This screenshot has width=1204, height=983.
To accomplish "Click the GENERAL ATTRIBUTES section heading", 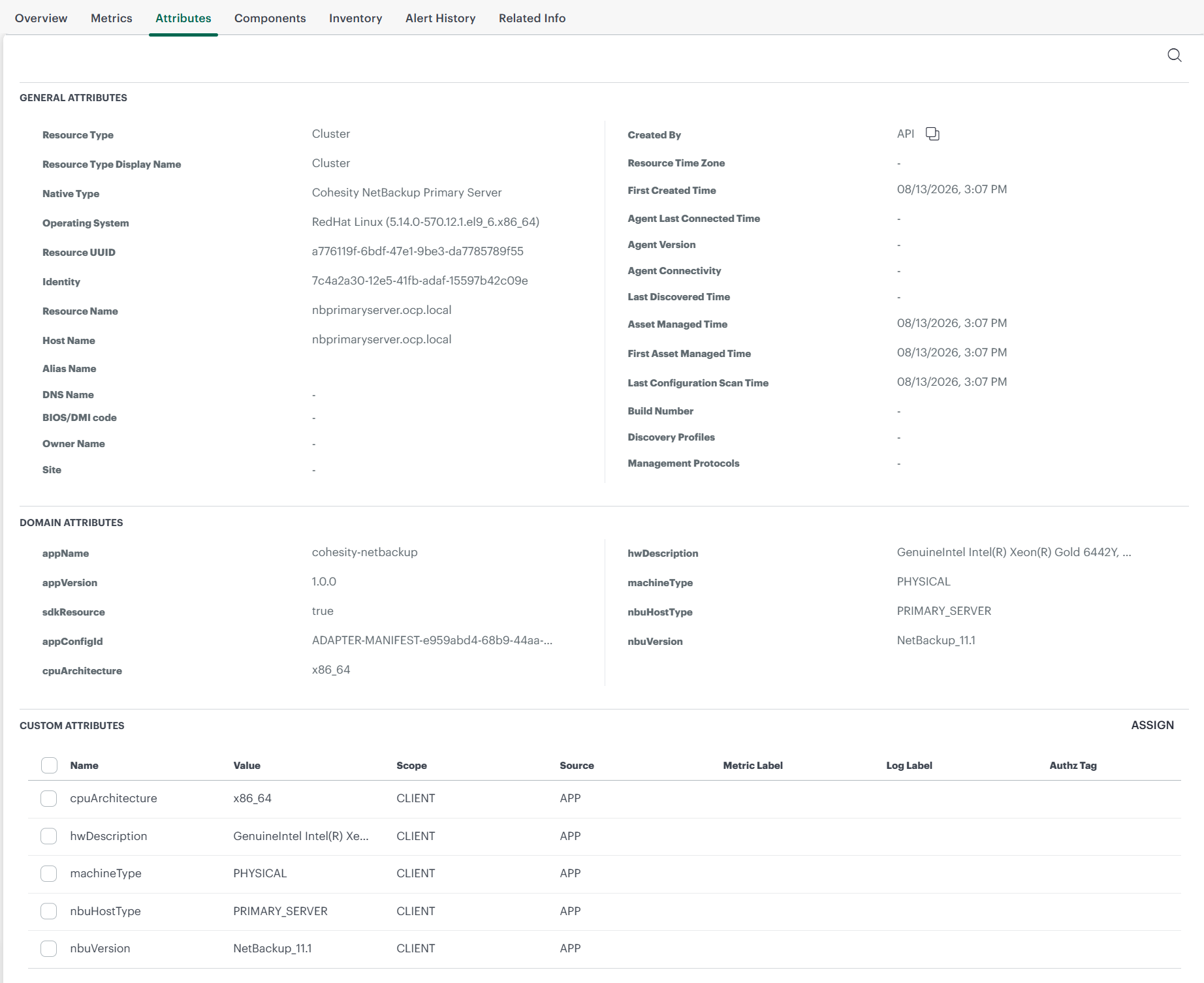I will [x=73, y=98].
